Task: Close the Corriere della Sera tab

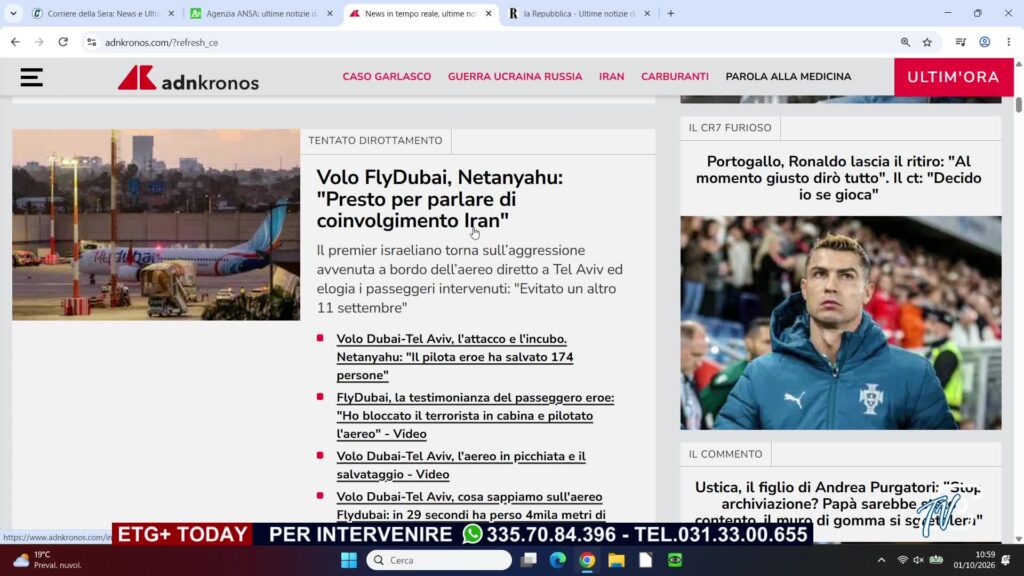Action: click(171, 13)
